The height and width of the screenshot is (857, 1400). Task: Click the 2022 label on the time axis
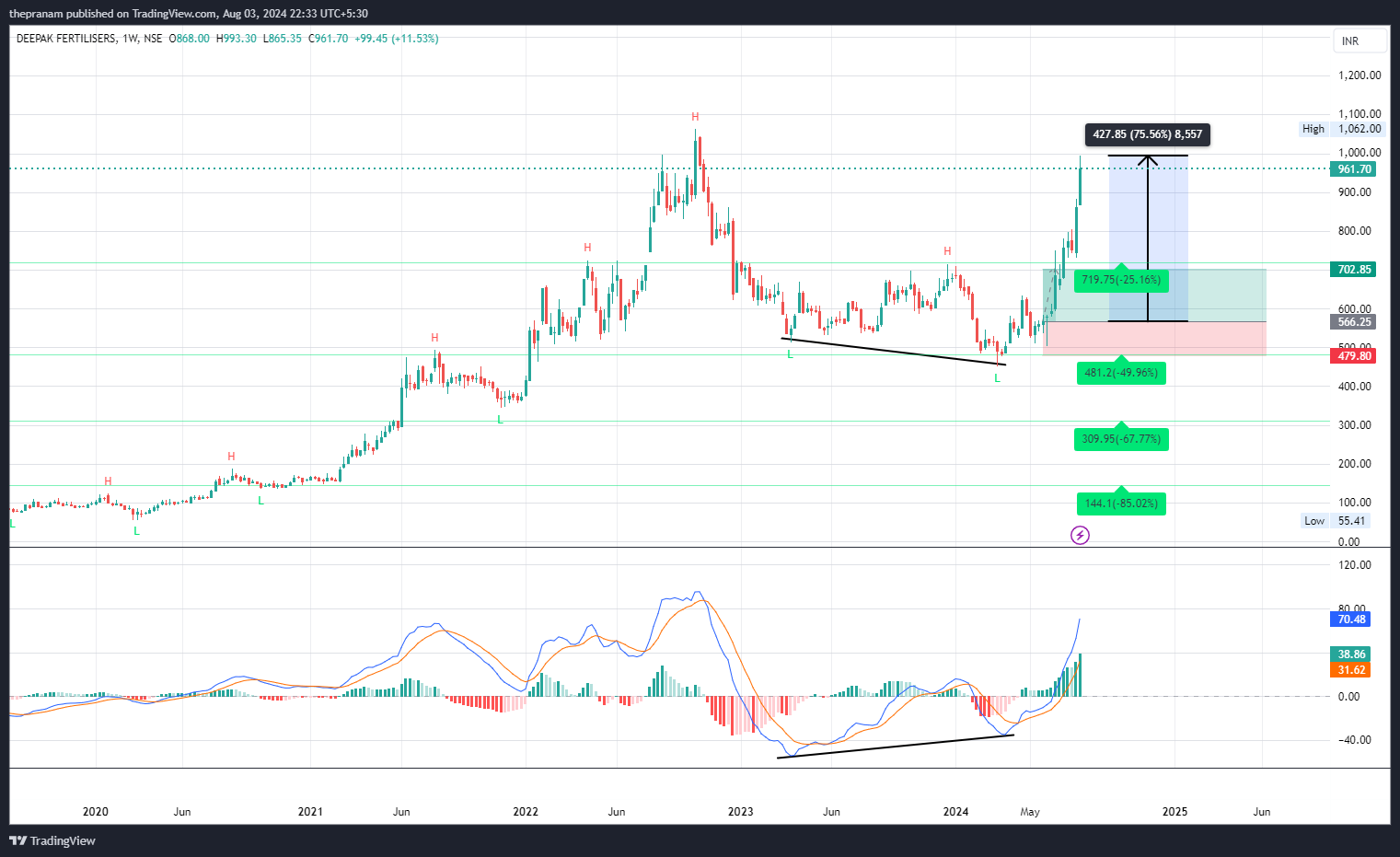click(526, 812)
